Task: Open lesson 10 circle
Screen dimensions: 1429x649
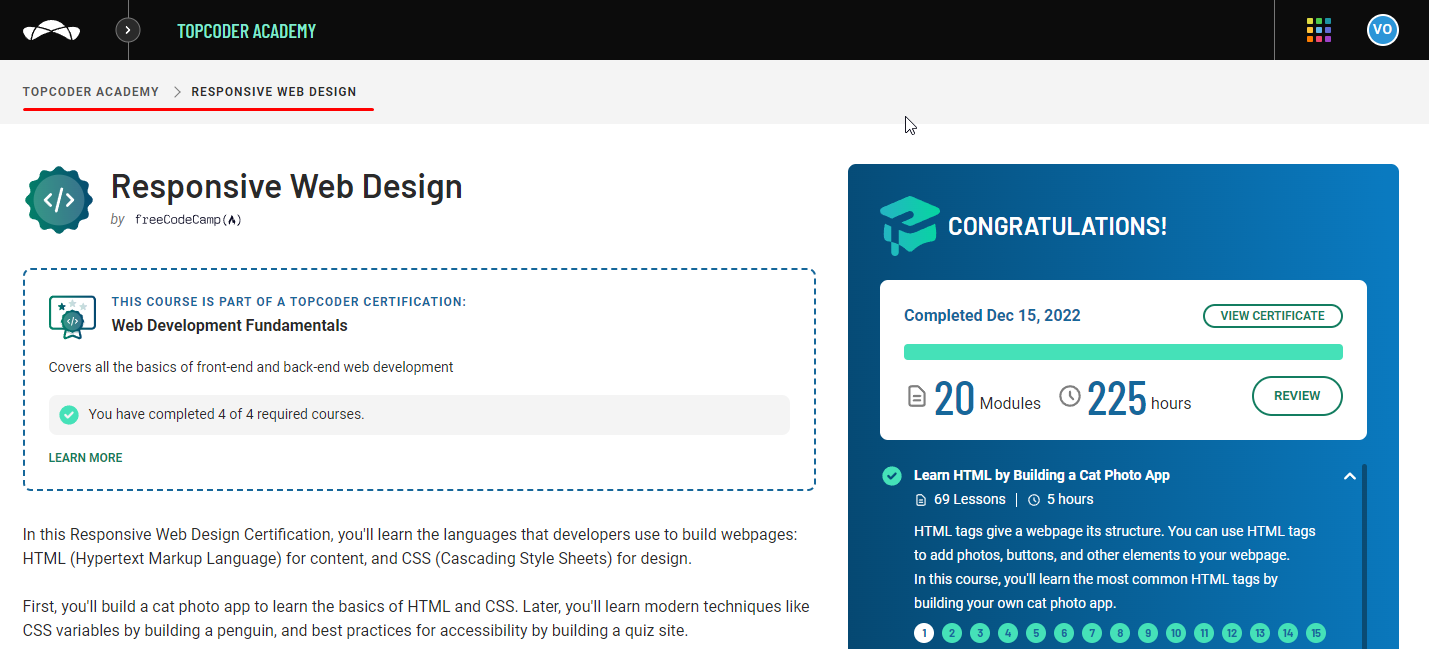Action: [1176, 633]
